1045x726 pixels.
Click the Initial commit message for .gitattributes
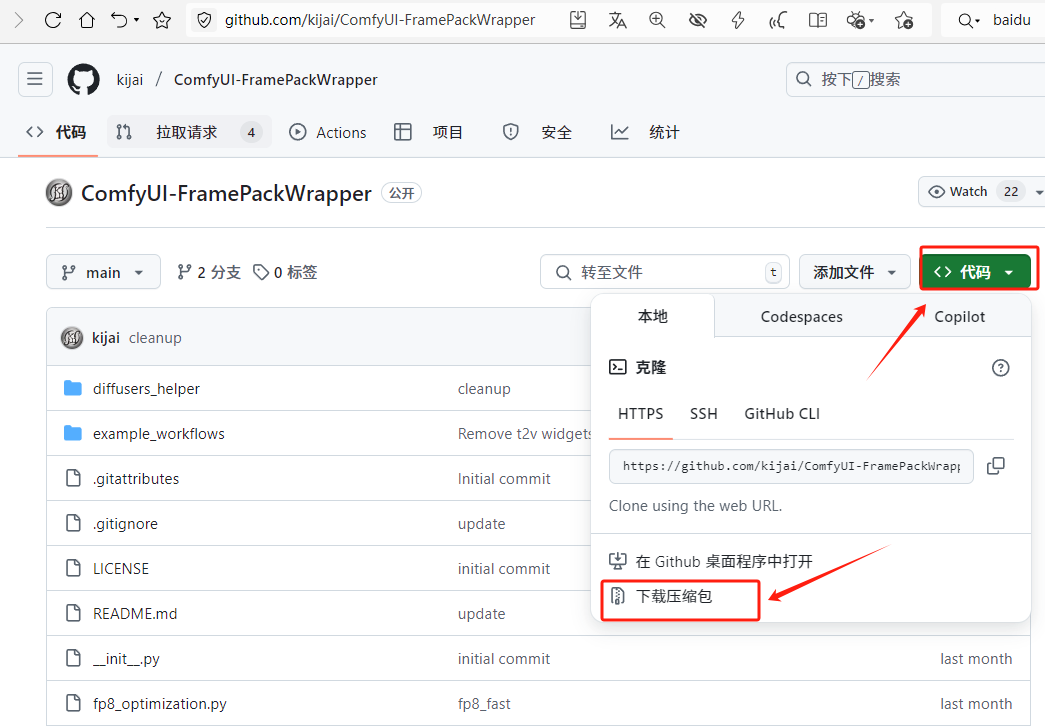pyautogui.click(x=504, y=479)
